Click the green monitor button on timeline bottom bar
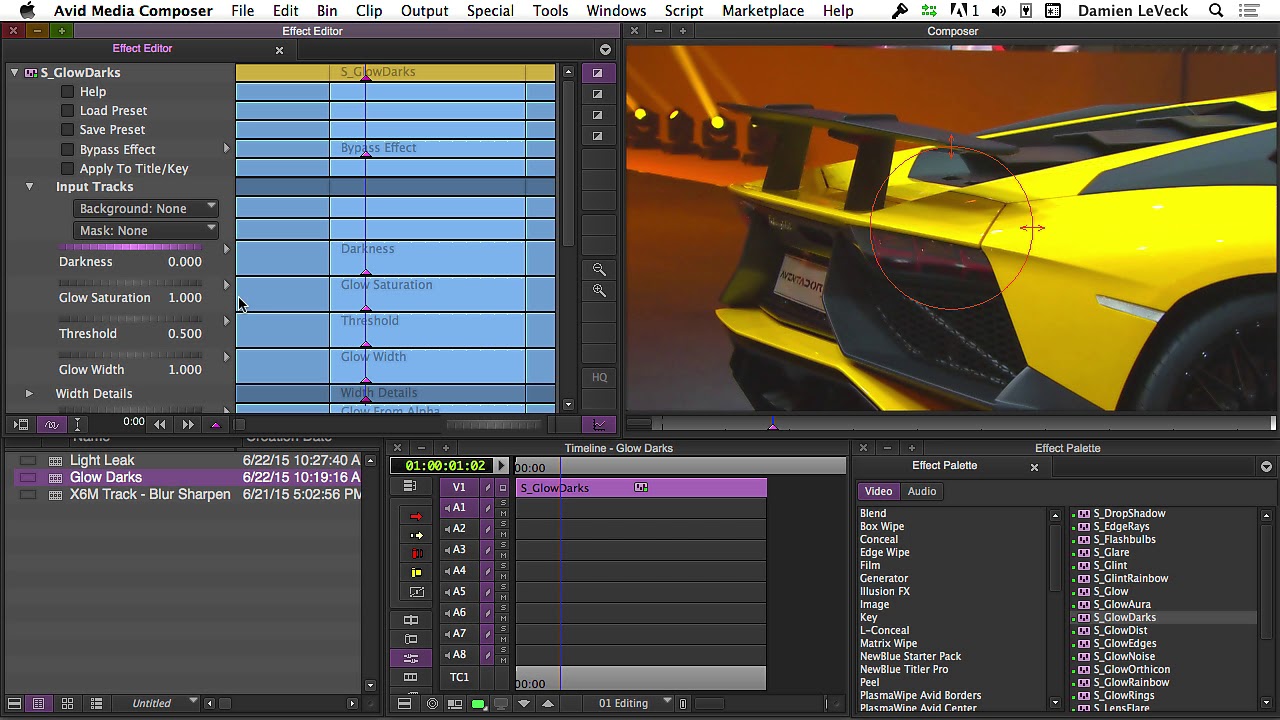 (478, 704)
